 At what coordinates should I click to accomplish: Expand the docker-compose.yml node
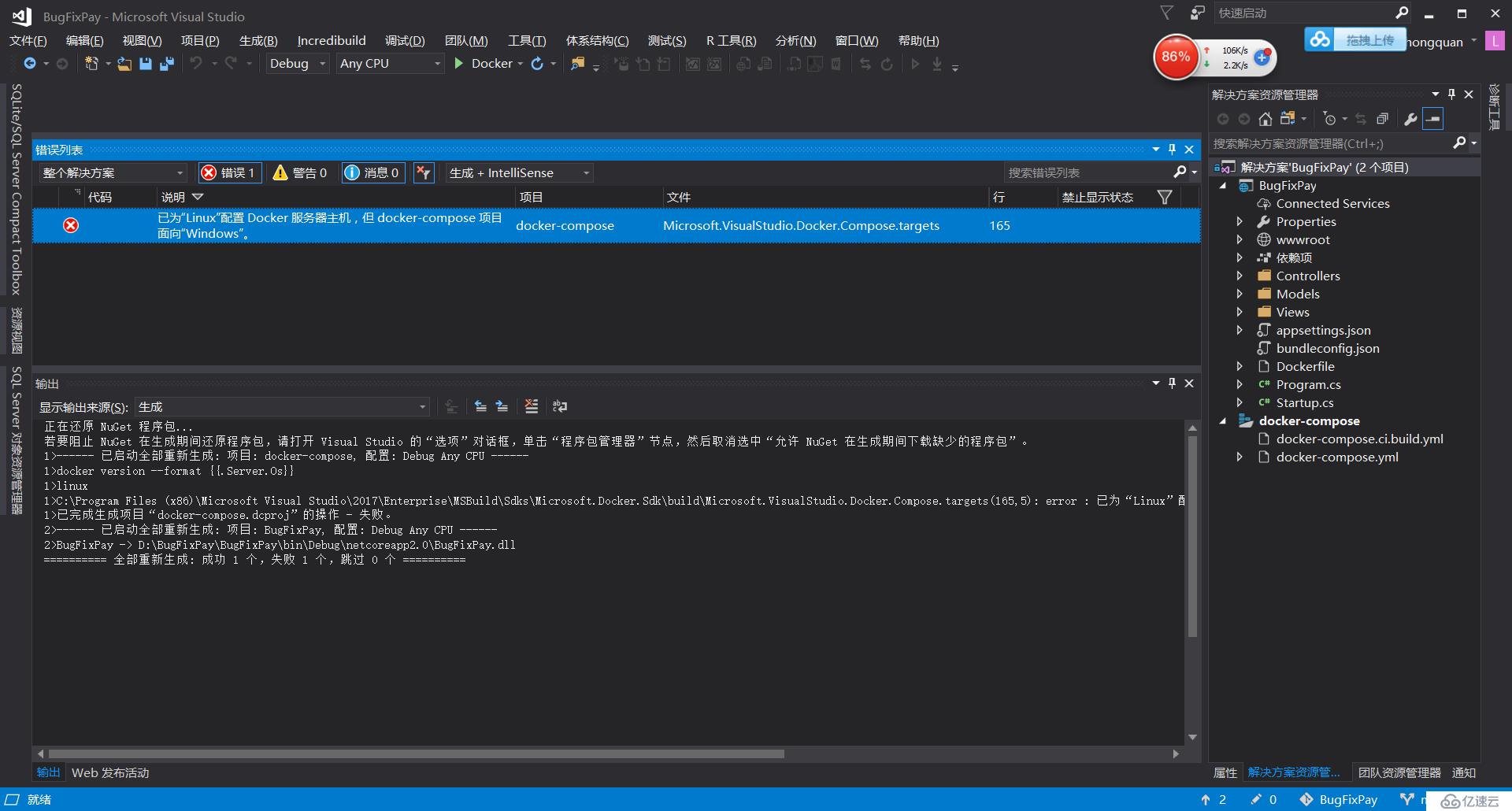pyautogui.click(x=1239, y=457)
